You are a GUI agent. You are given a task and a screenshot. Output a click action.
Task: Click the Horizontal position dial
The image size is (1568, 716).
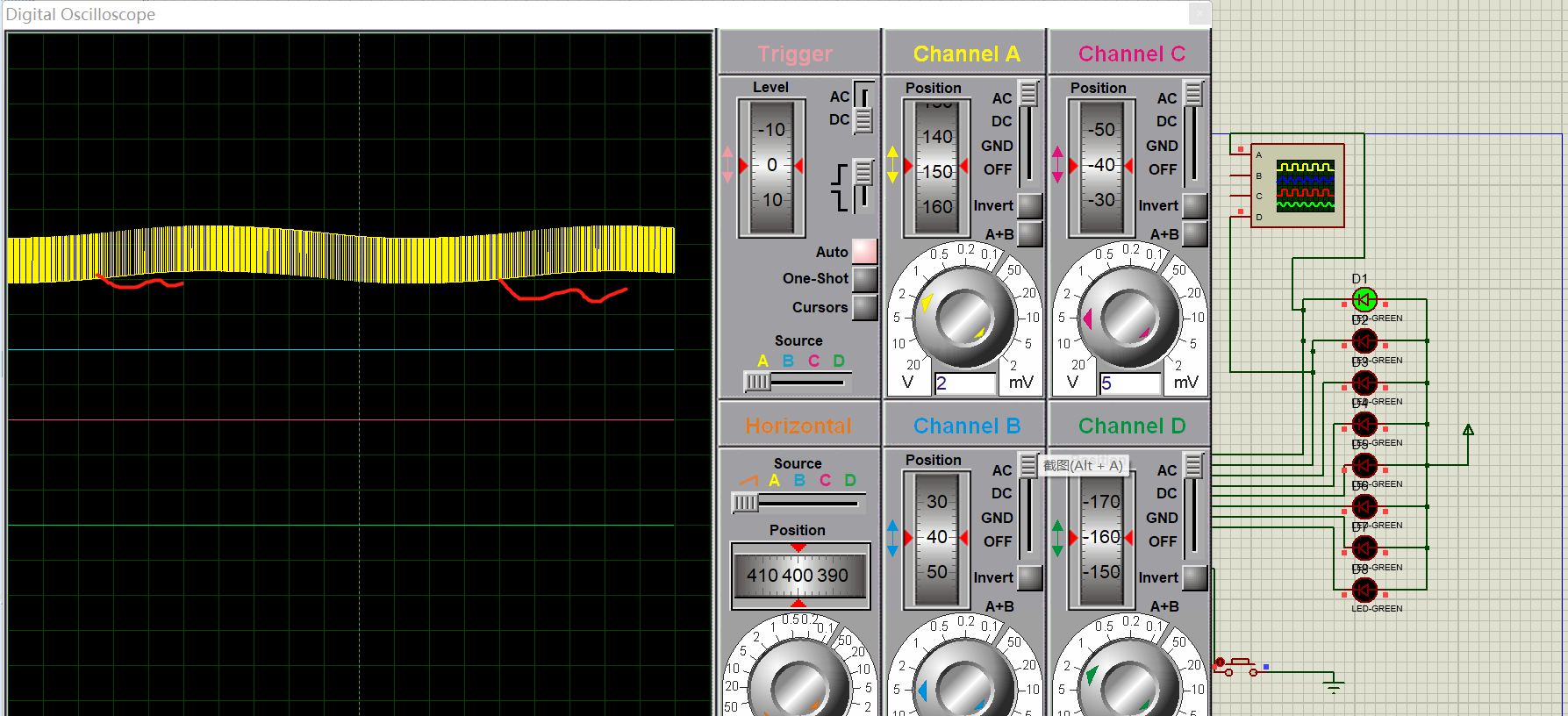coord(800,576)
